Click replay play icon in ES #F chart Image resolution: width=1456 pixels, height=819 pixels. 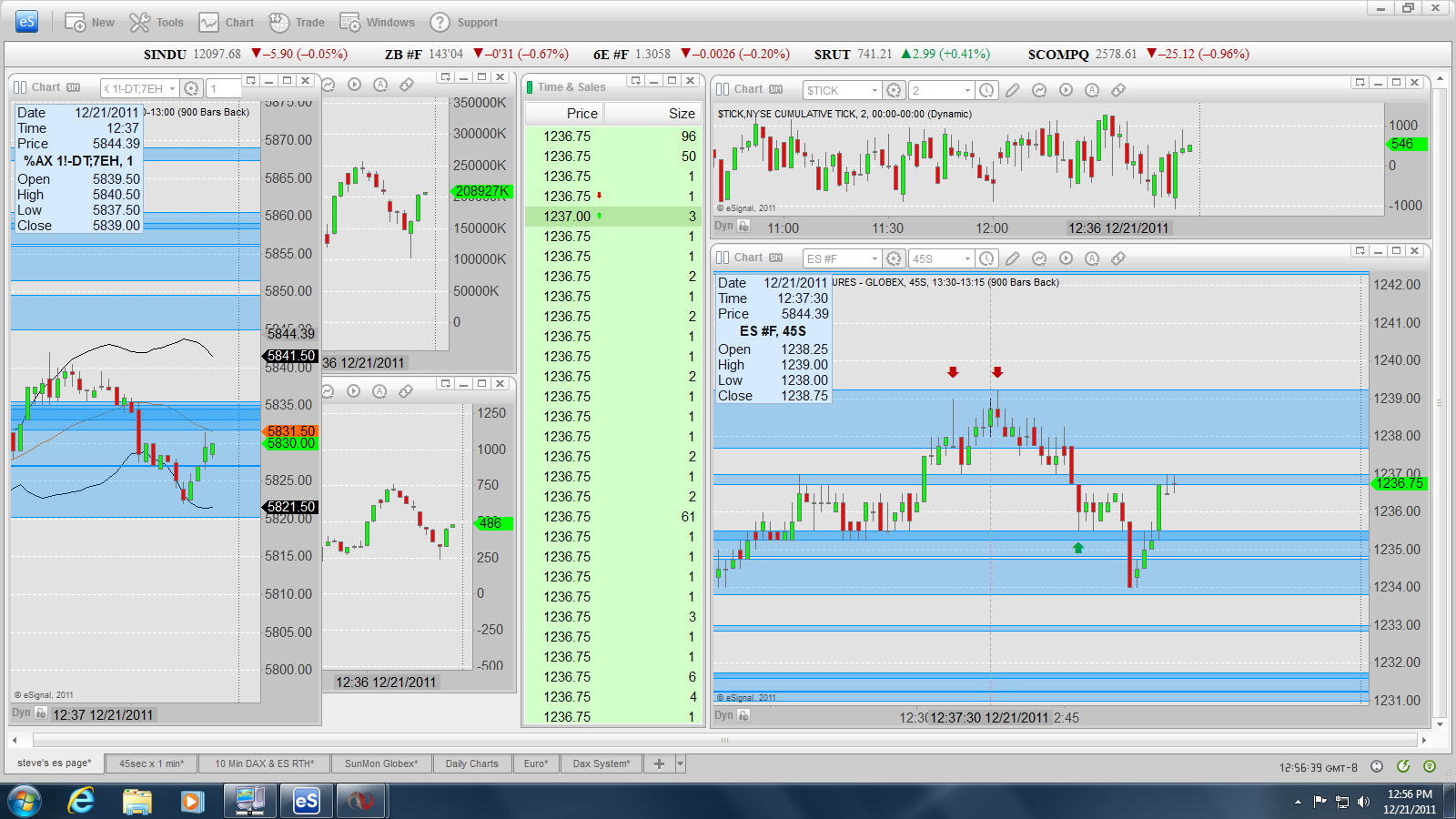[x=1066, y=258]
